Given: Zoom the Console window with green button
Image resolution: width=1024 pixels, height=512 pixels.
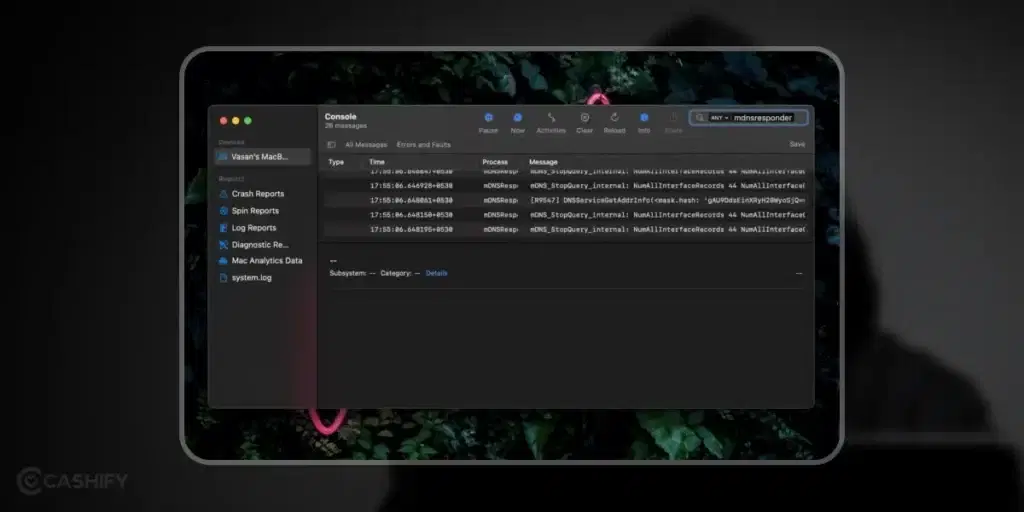Looking at the screenshot, I should point(248,121).
